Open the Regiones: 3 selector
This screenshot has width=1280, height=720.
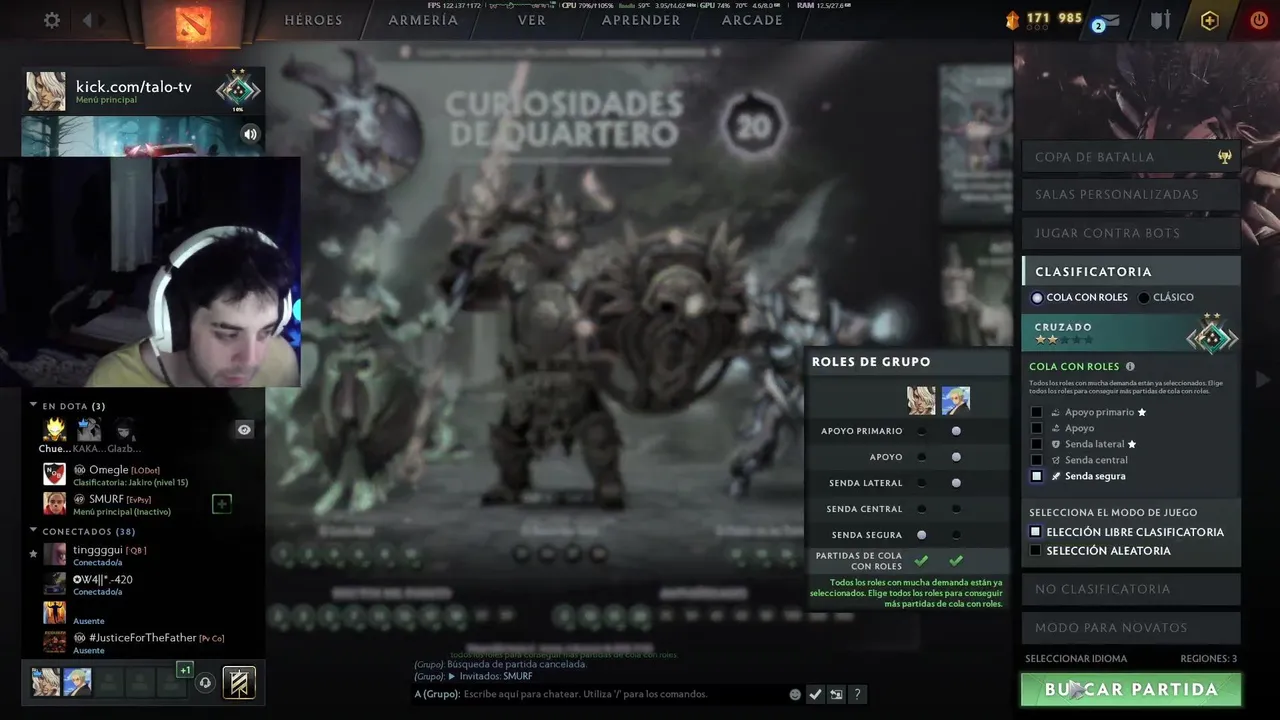[1208, 658]
